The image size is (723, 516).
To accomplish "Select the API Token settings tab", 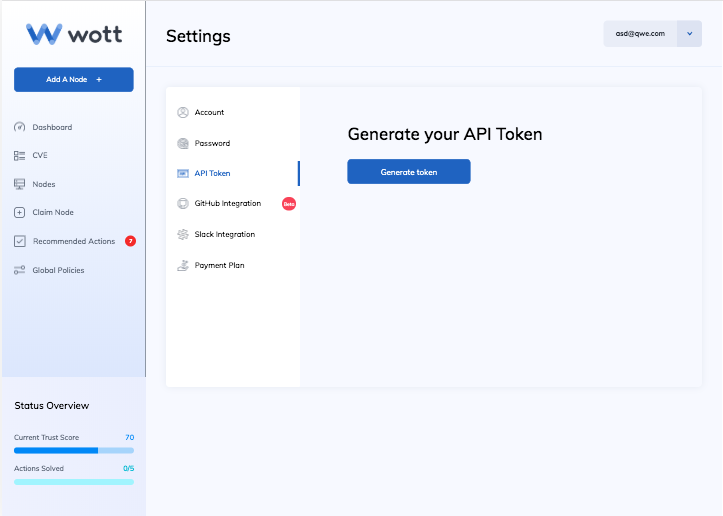I will tap(212, 173).
